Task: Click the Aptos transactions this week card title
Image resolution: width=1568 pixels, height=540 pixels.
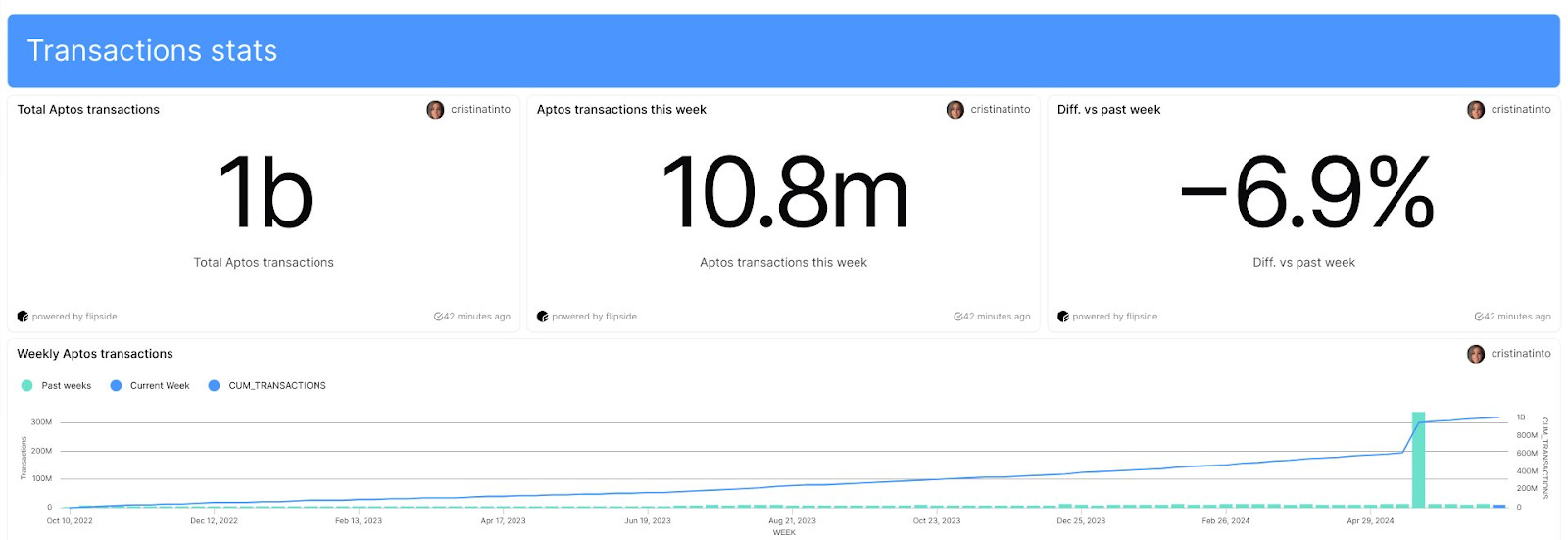Action: click(621, 110)
